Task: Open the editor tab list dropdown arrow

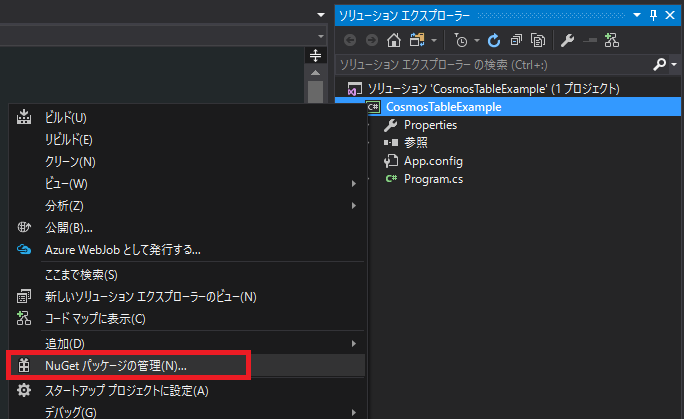Action: pyautogui.click(x=321, y=15)
